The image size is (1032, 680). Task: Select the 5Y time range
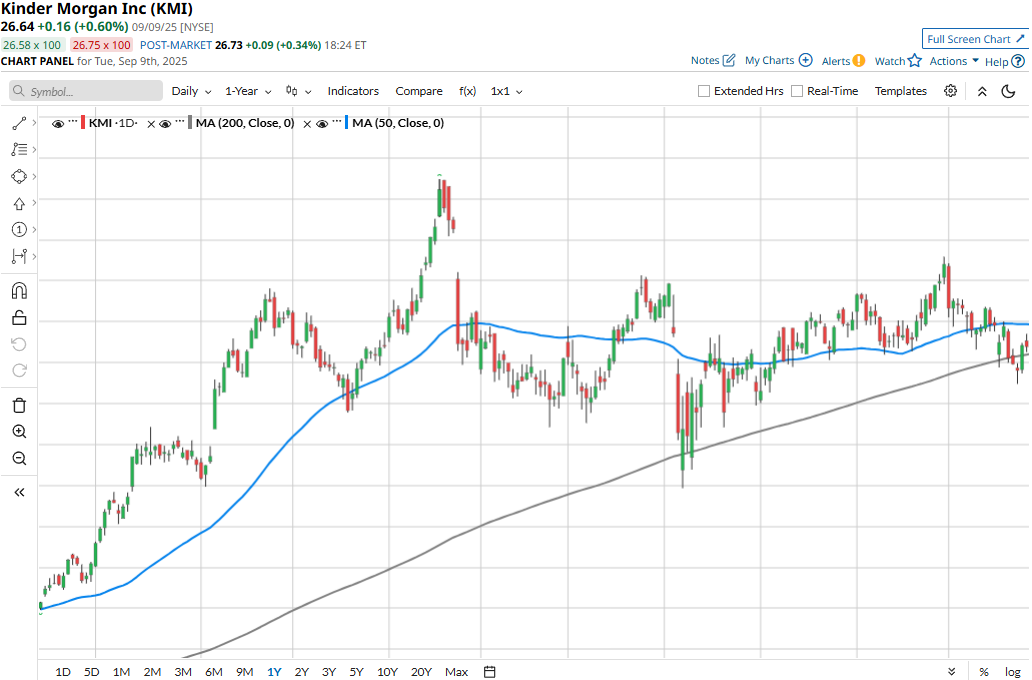click(356, 671)
